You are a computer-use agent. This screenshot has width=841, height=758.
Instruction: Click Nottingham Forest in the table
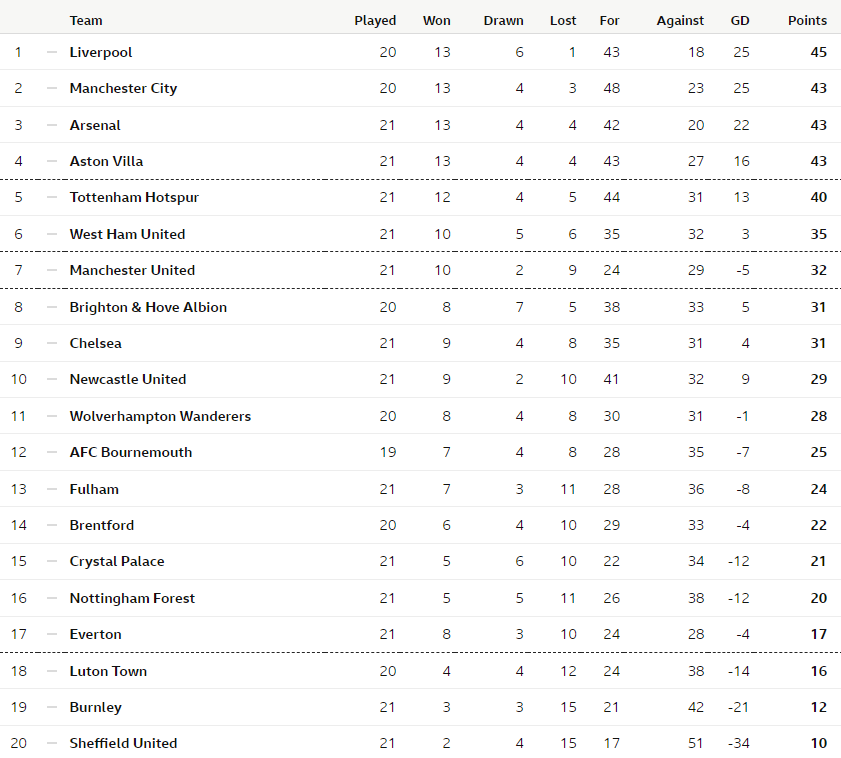click(132, 598)
